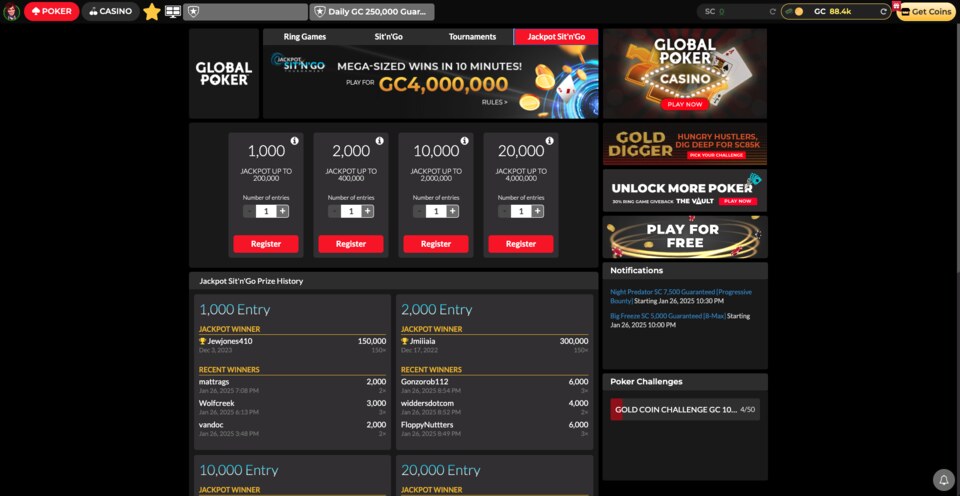Increase entries for the 1,000 jackpot
The height and width of the screenshot is (496, 960).
point(282,211)
